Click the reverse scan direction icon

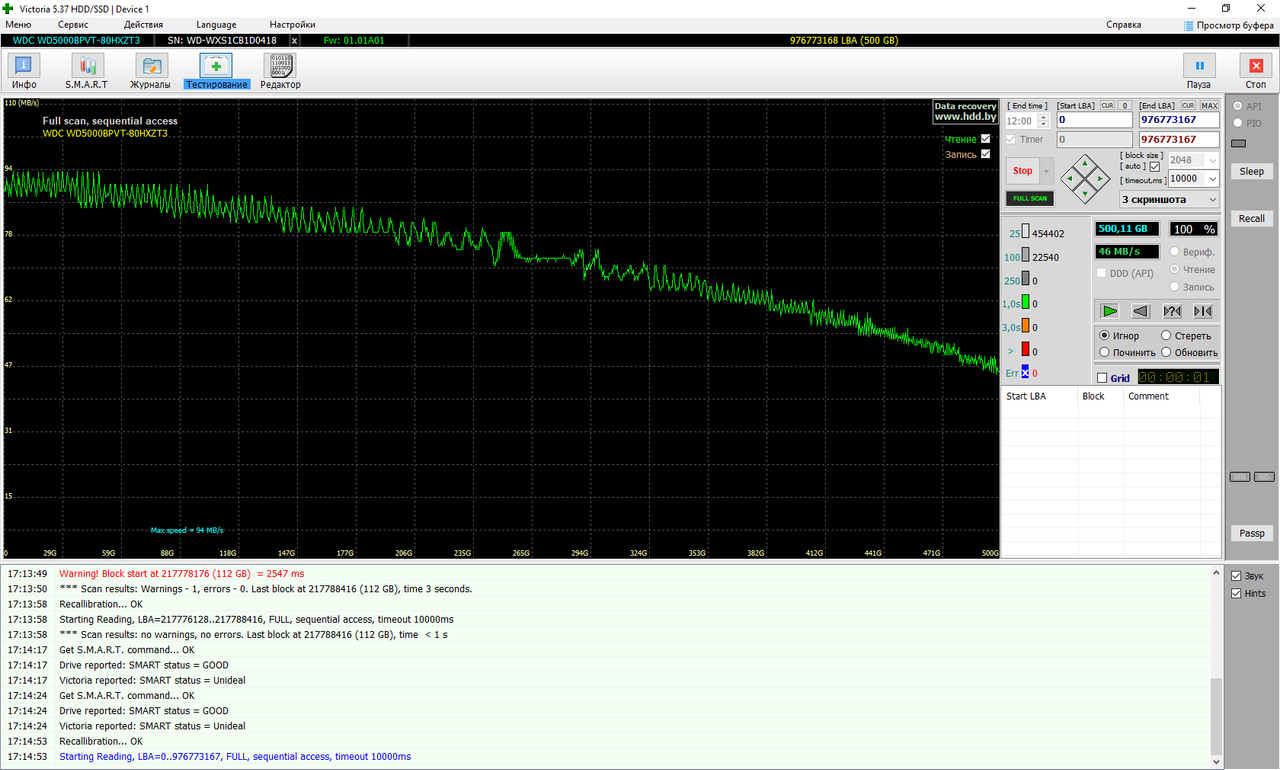(x=1140, y=311)
